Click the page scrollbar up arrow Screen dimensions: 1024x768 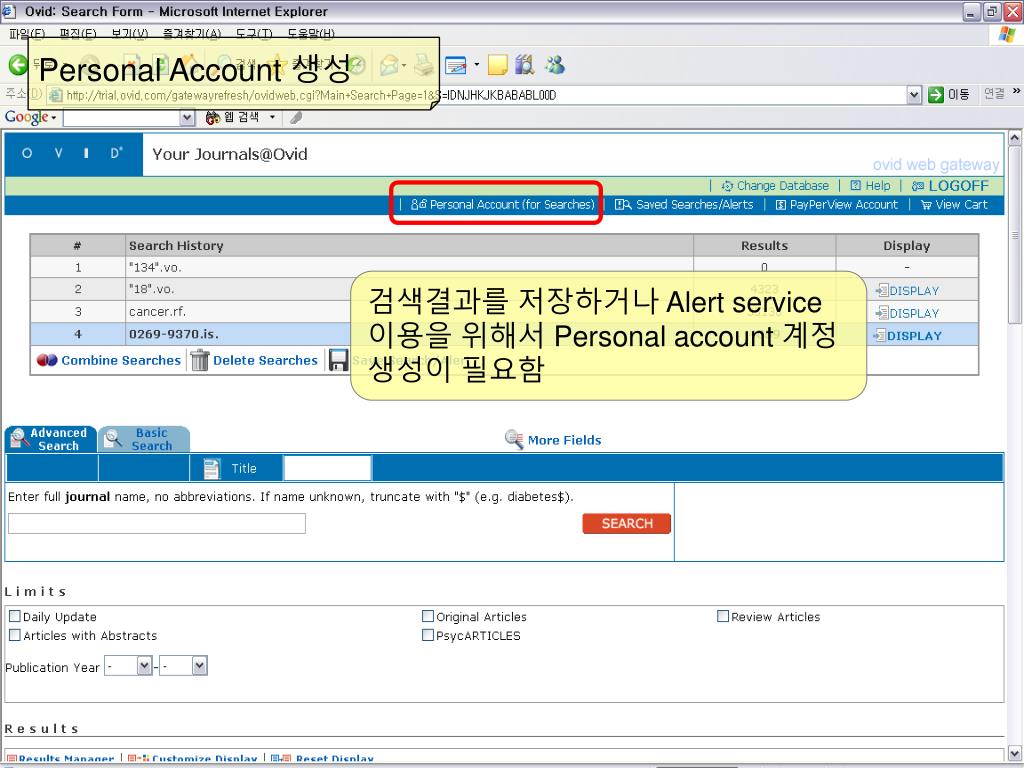point(1014,138)
